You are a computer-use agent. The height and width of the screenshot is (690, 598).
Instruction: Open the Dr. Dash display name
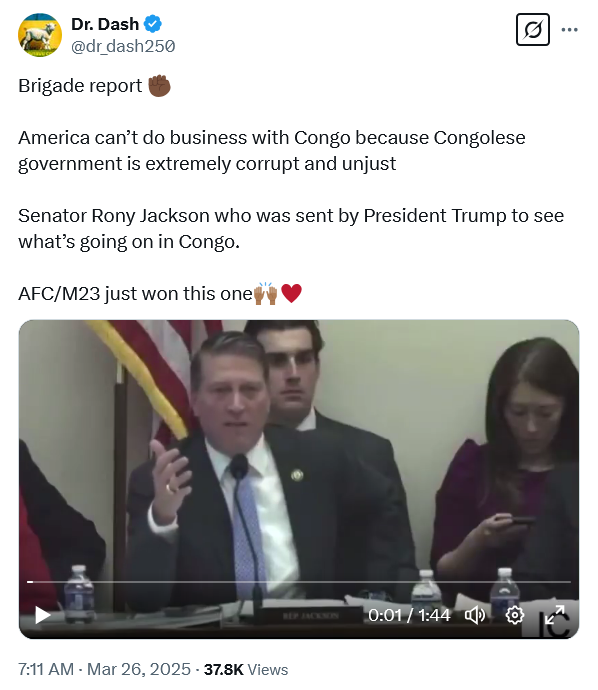click(x=105, y=24)
